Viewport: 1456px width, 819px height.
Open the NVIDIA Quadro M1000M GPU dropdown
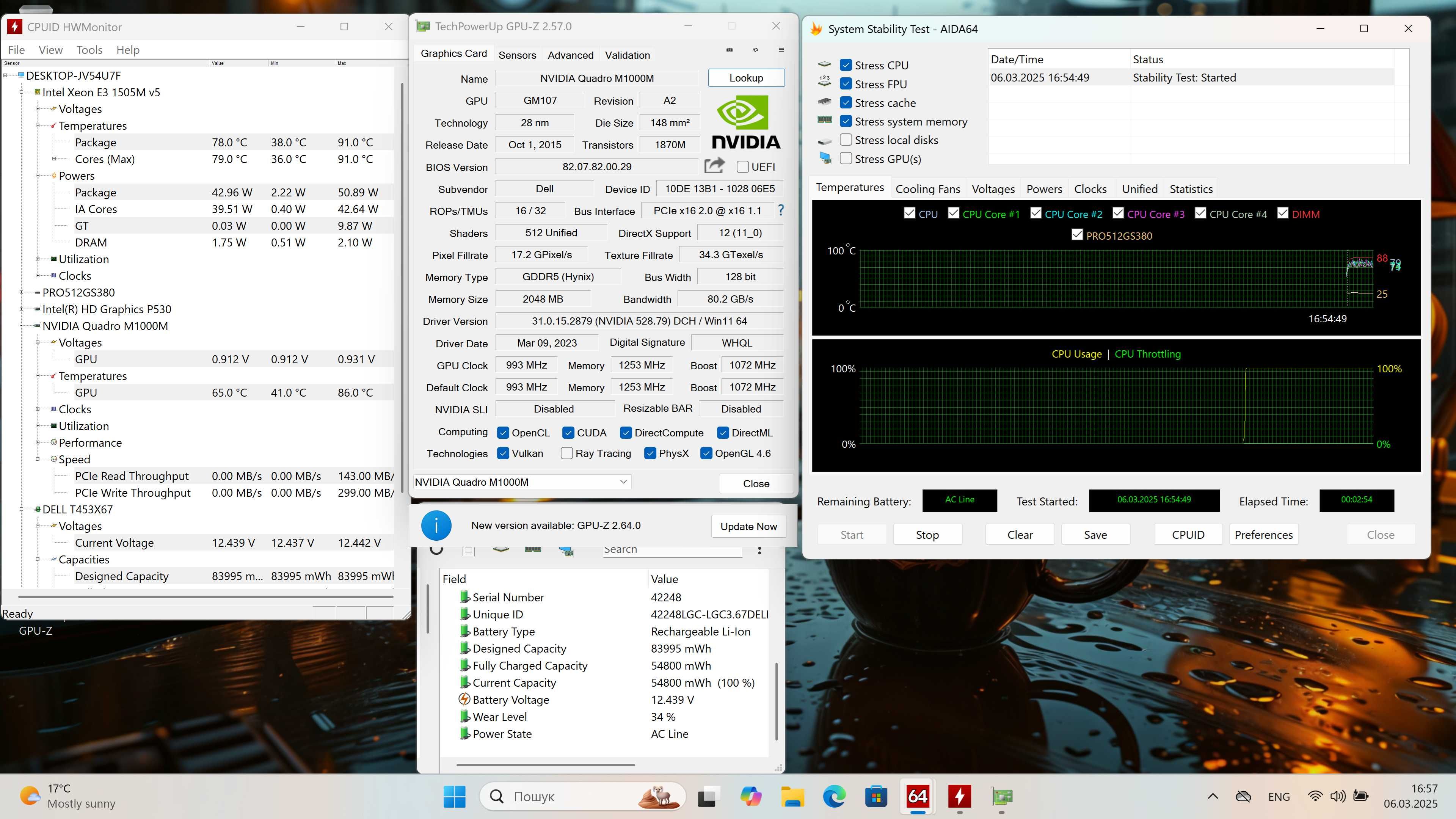pyautogui.click(x=522, y=482)
